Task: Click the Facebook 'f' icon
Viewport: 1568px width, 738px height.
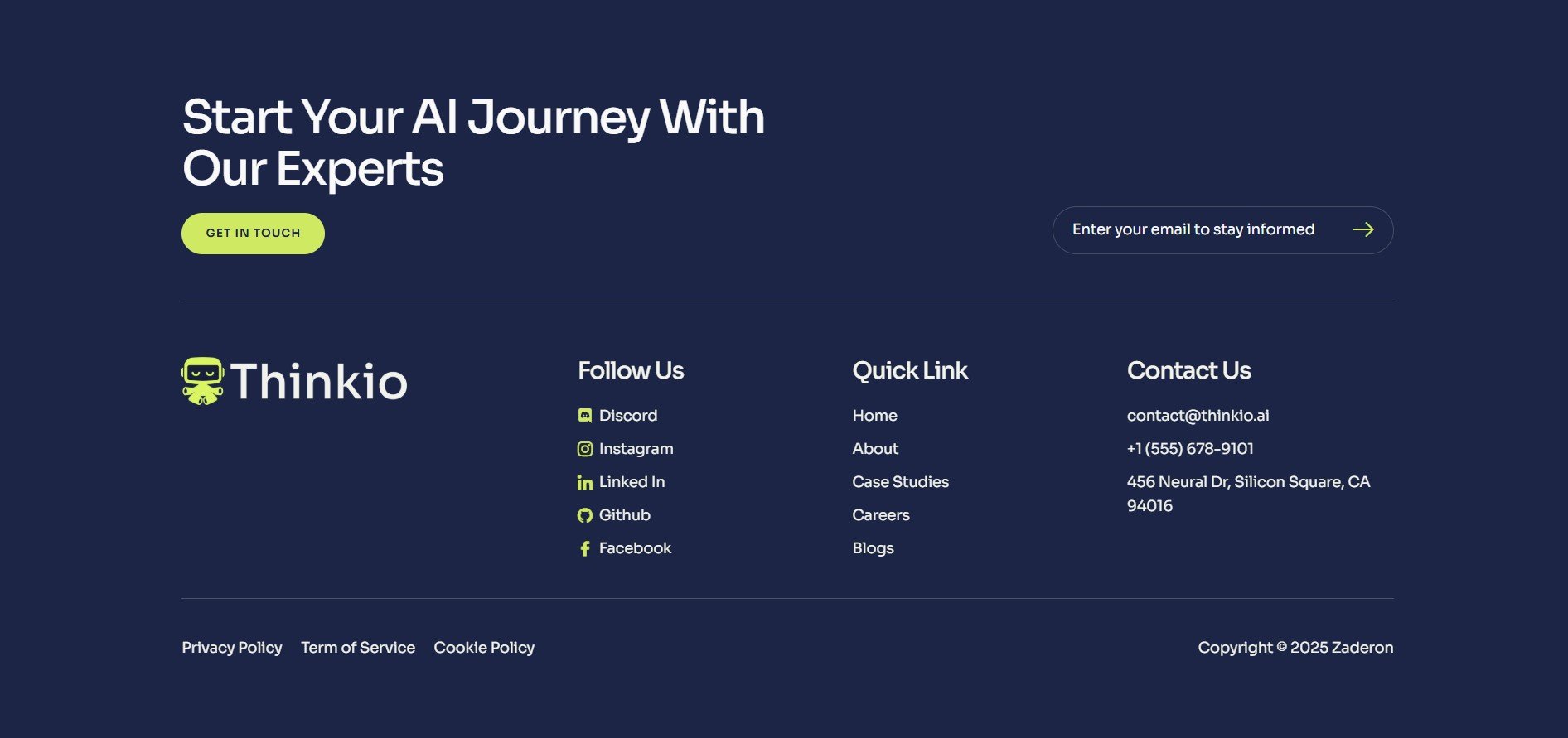Action: click(x=585, y=548)
